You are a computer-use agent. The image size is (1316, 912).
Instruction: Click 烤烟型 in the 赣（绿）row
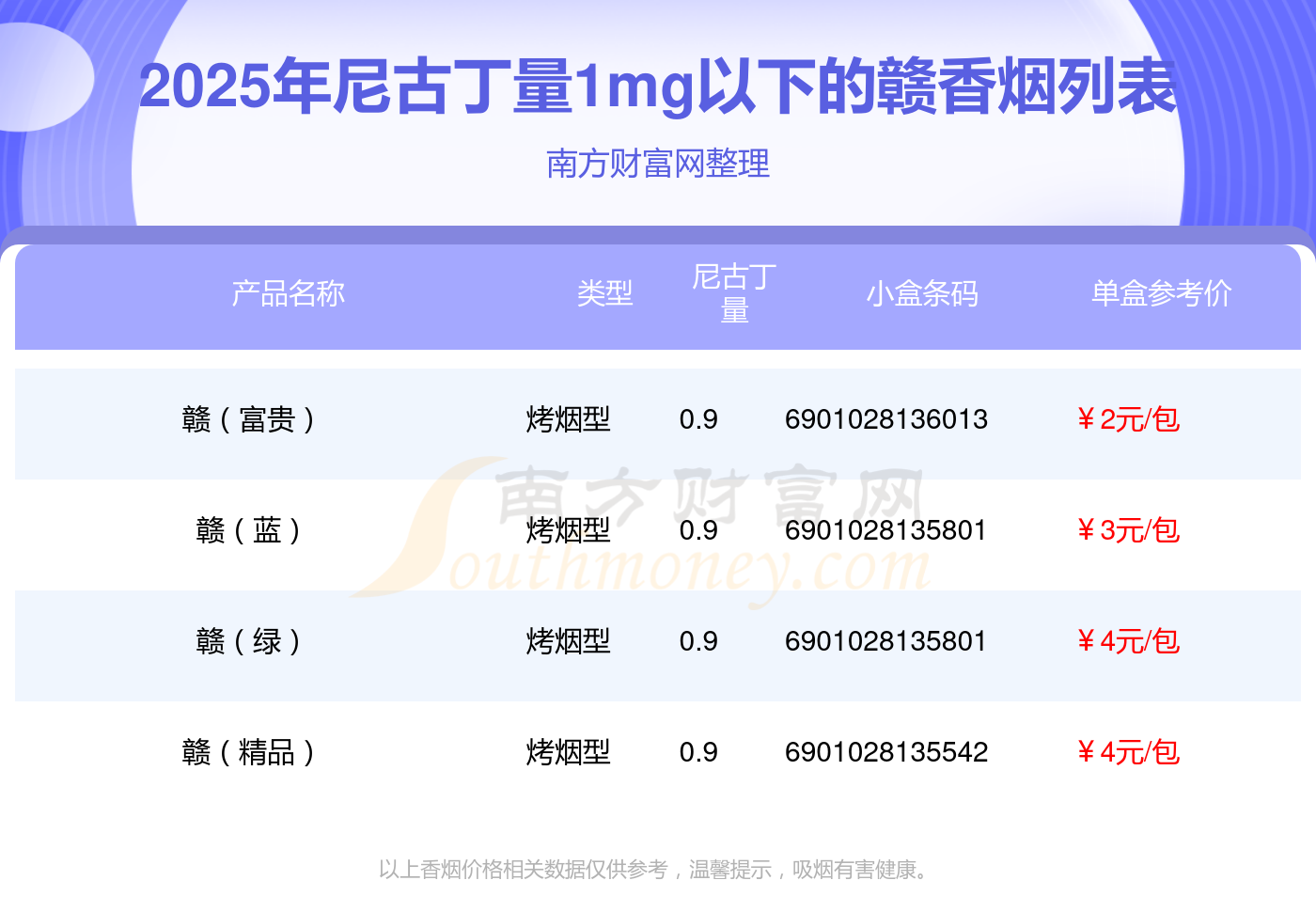[569, 641]
